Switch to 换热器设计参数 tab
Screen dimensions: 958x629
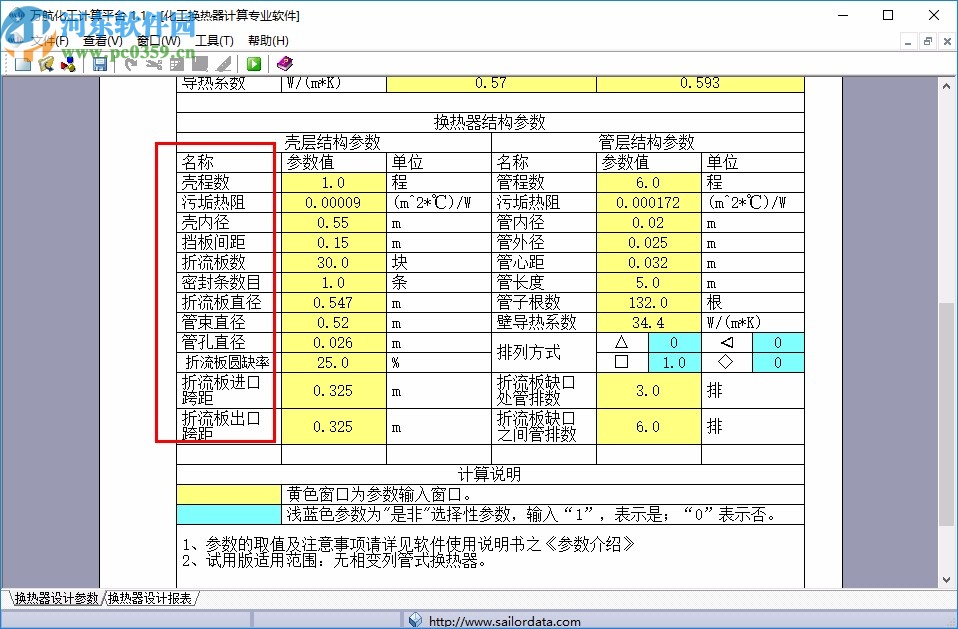click(56, 598)
